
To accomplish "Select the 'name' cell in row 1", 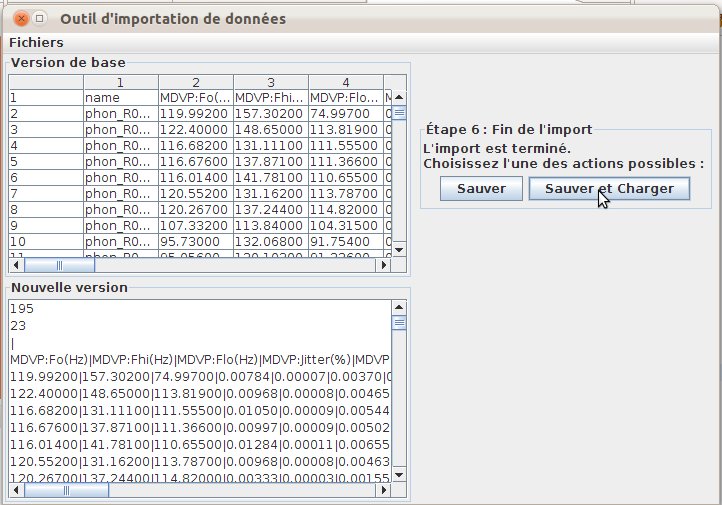I will 120,98.
